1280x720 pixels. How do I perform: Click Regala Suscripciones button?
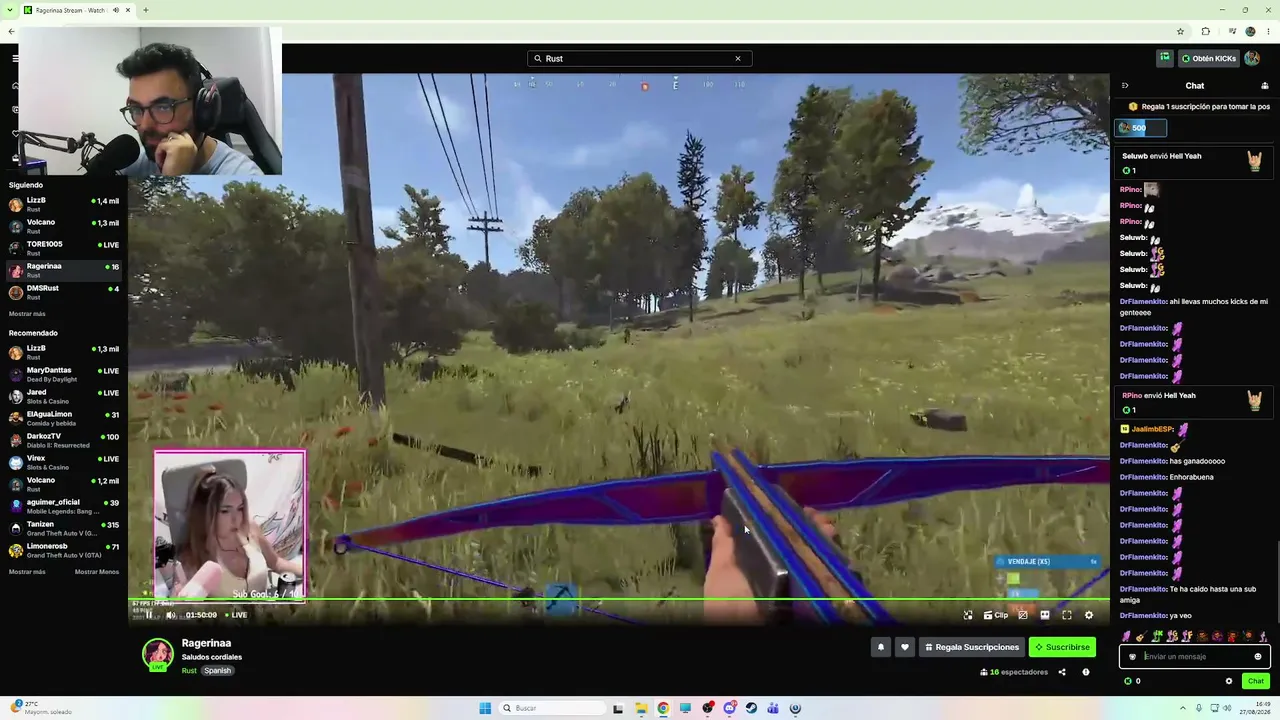(x=971, y=647)
